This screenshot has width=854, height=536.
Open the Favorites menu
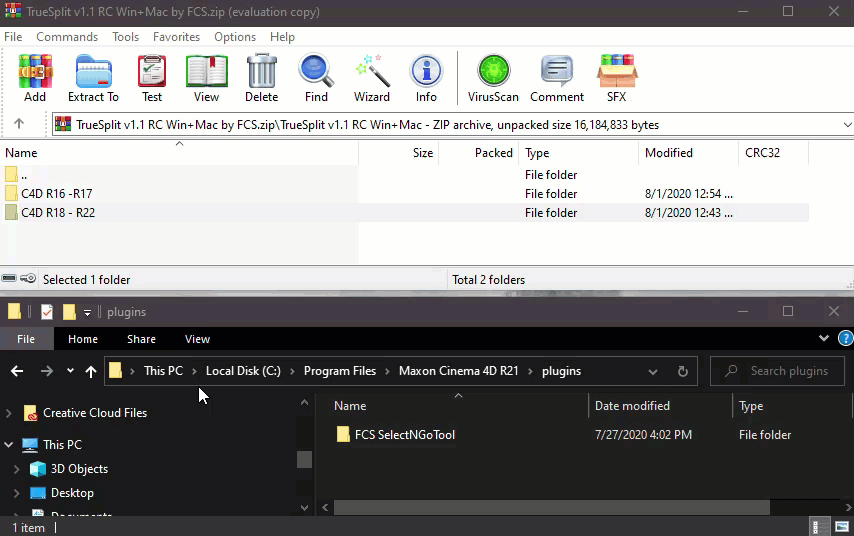(176, 36)
